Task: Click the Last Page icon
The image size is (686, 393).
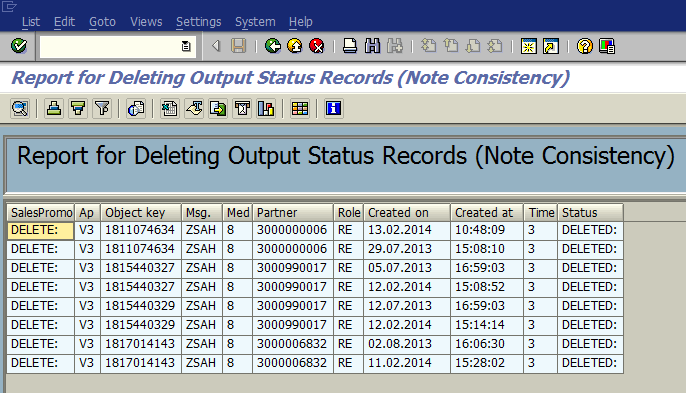Action: (x=495, y=46)
